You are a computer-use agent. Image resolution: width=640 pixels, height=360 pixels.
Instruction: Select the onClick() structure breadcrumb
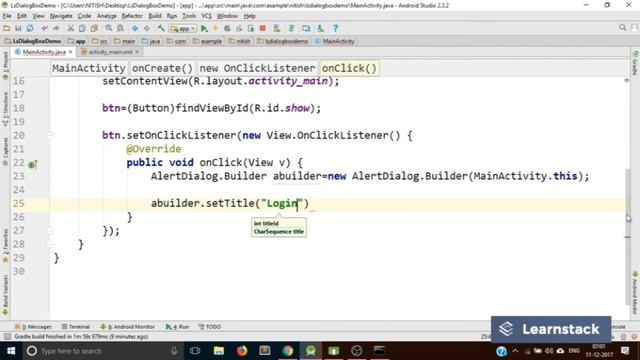point(349,68)
